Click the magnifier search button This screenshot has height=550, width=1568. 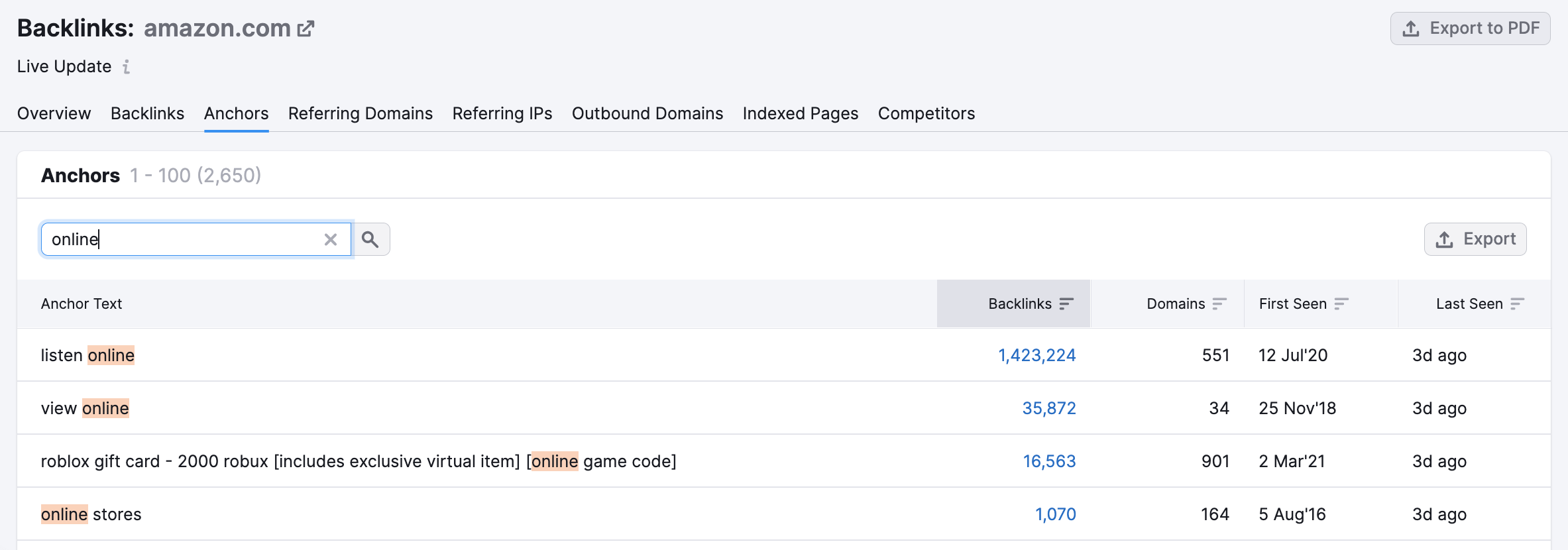tap(371, 239)
